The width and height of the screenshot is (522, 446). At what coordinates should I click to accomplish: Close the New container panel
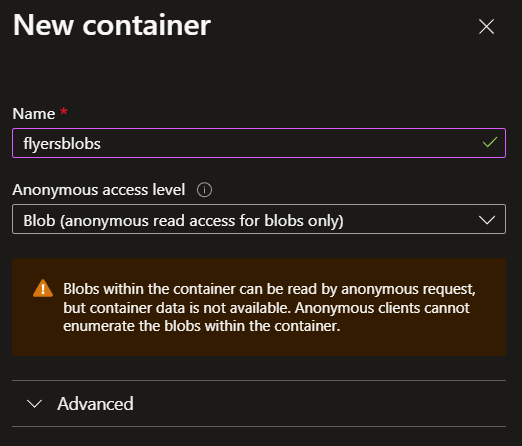coord(486,26)
